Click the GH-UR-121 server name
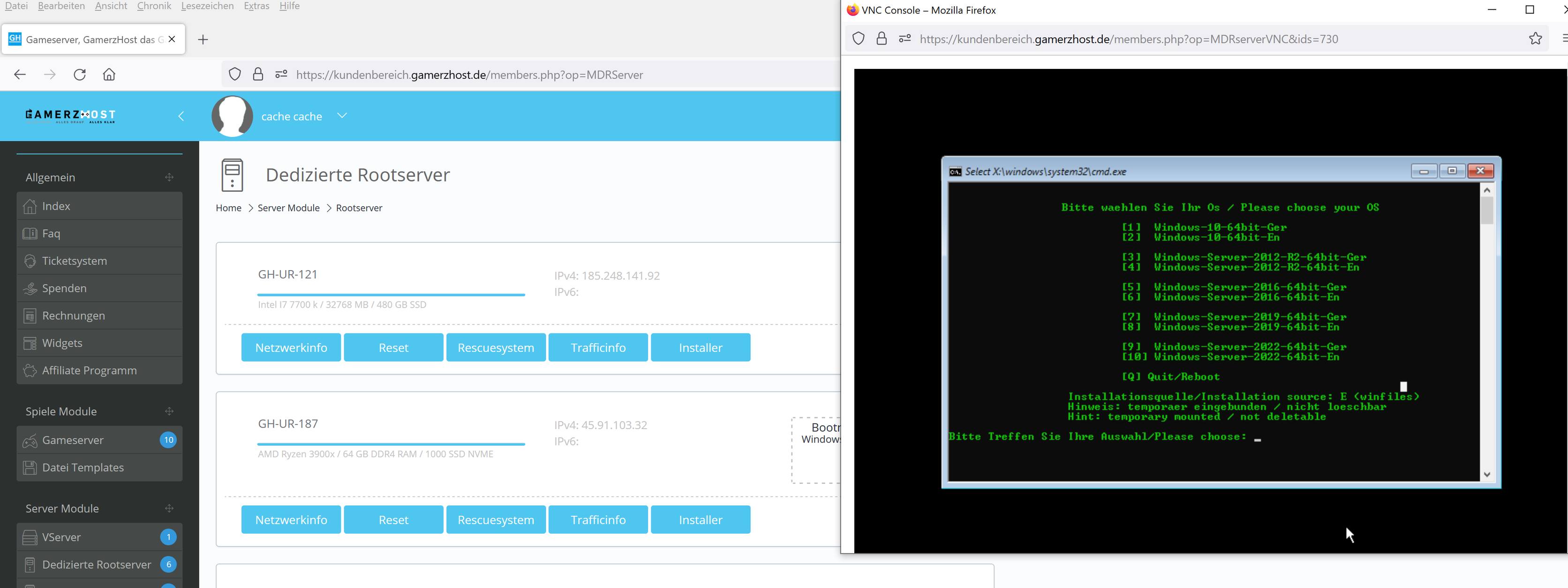Viewport: 1568px width, 588px height. point(288,274)
